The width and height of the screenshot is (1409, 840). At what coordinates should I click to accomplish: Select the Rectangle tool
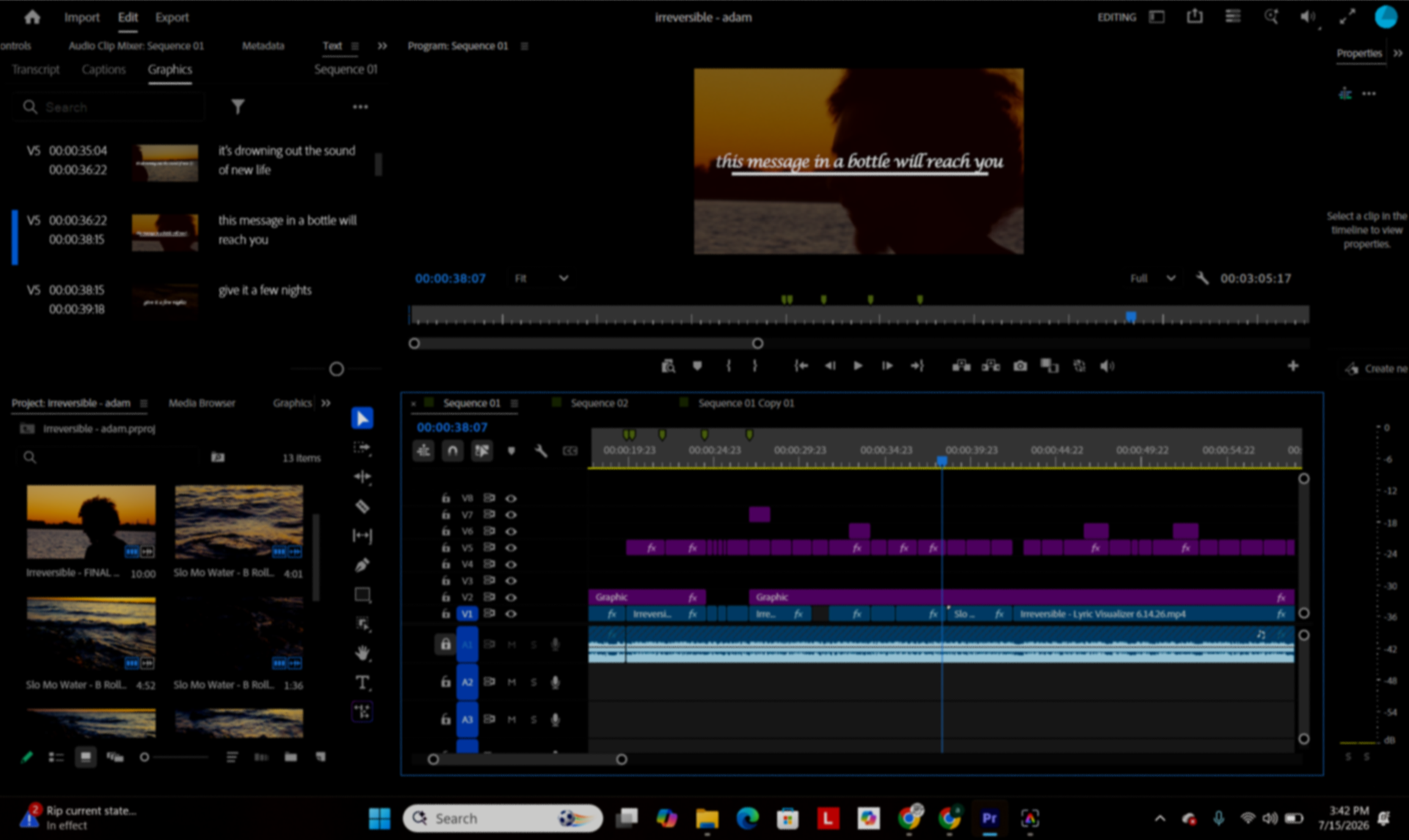pyautogui.click(x=363, y=594)
